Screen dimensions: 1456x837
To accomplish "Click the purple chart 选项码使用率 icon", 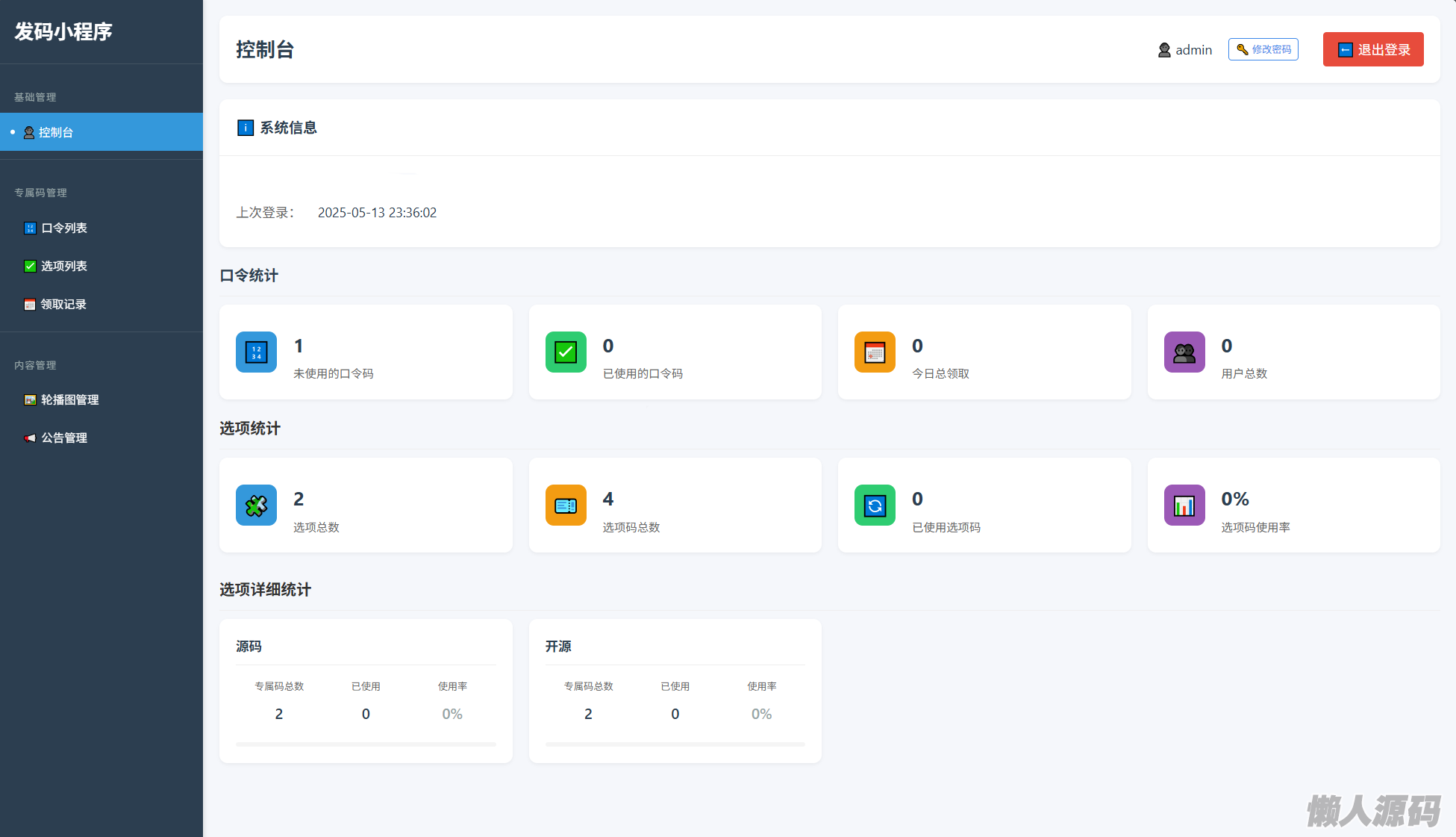I will coord(1184,505).
